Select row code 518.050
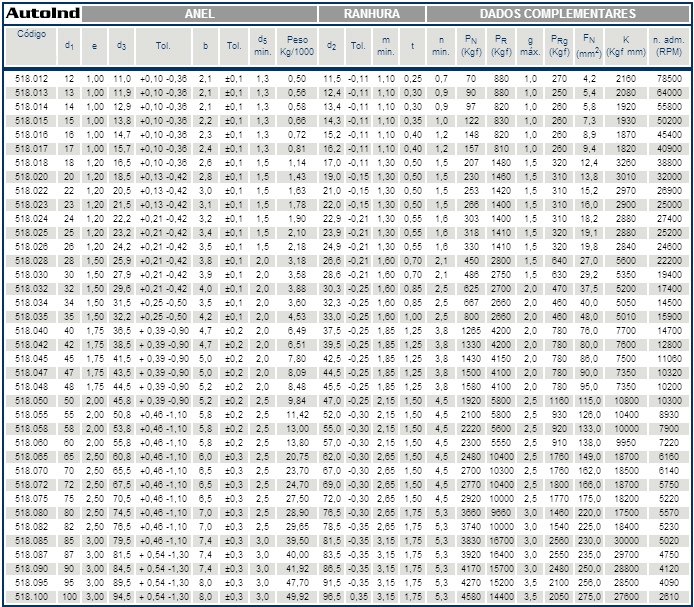 point(32,399)
